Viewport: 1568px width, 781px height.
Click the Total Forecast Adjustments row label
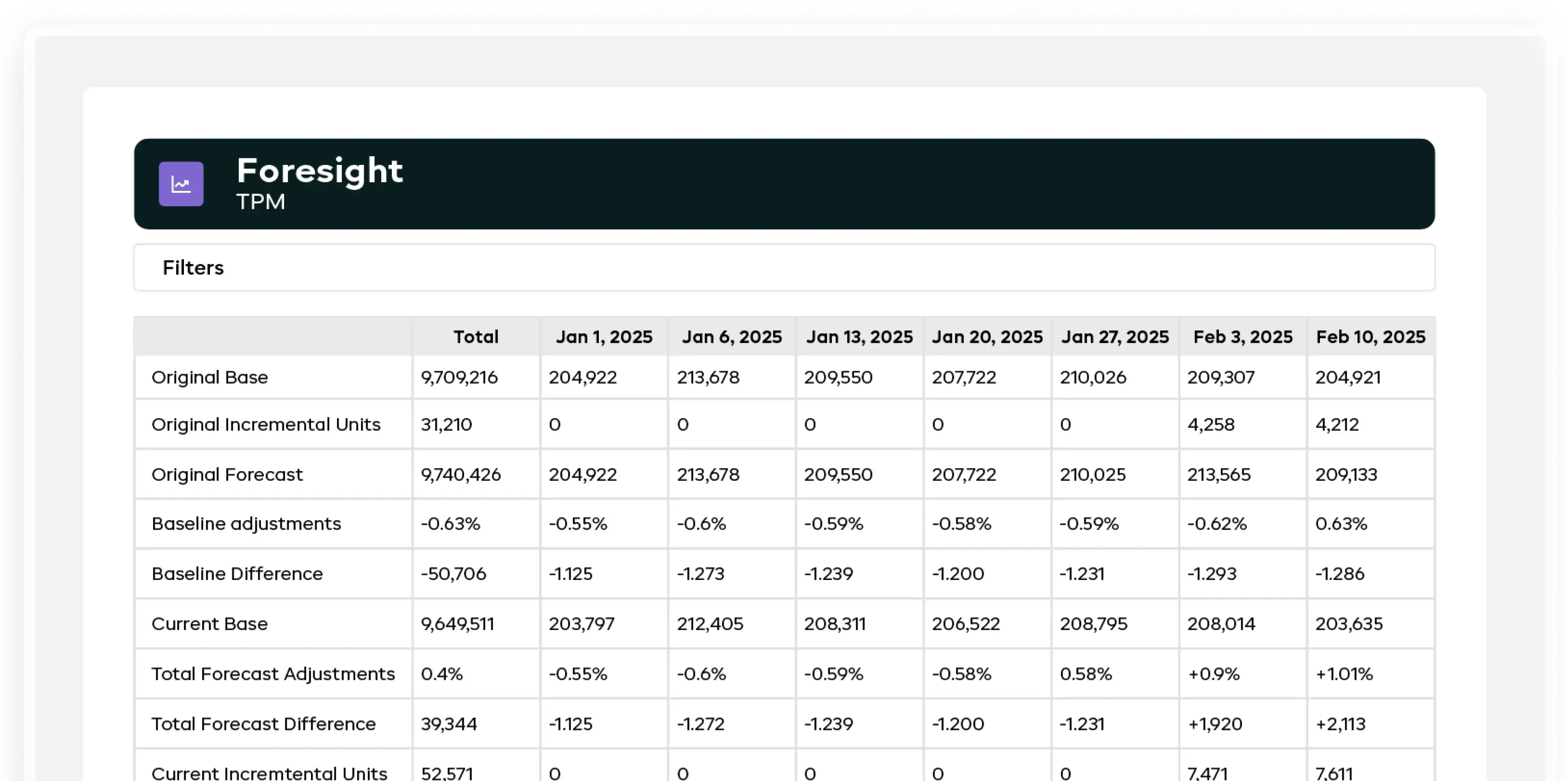click(x=273, y=674)
